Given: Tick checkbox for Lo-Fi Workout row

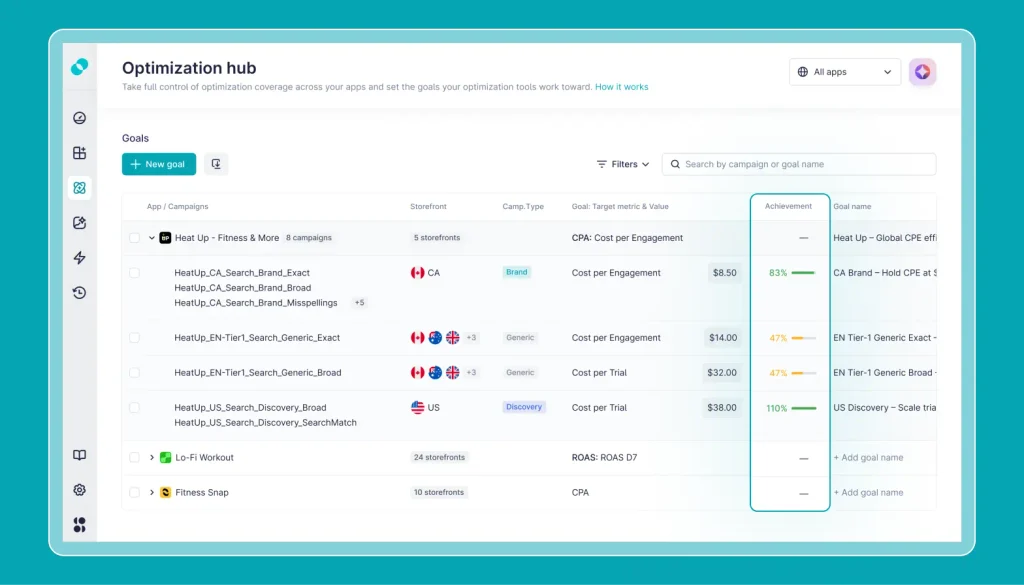Looking at the screenshot, I should [x=135, y=458].
